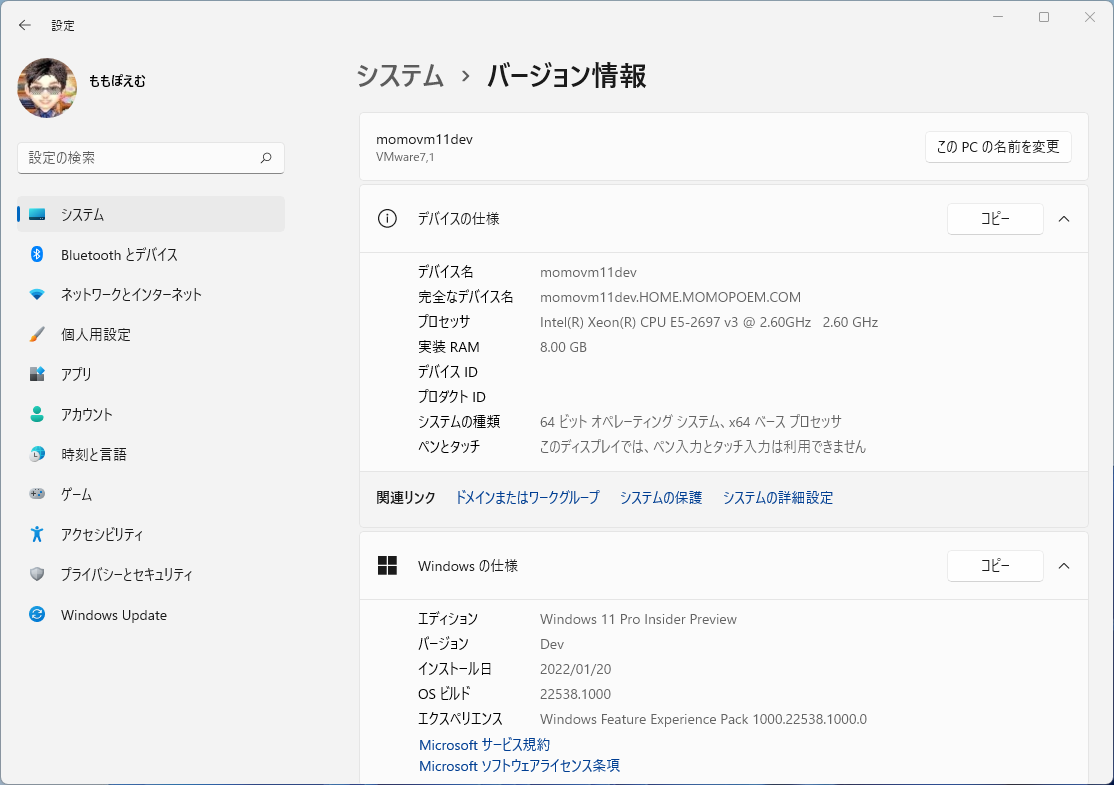Click この PC の名前を変更 button
Viewport: 1114px width, 785px height.
pos(997,147)
